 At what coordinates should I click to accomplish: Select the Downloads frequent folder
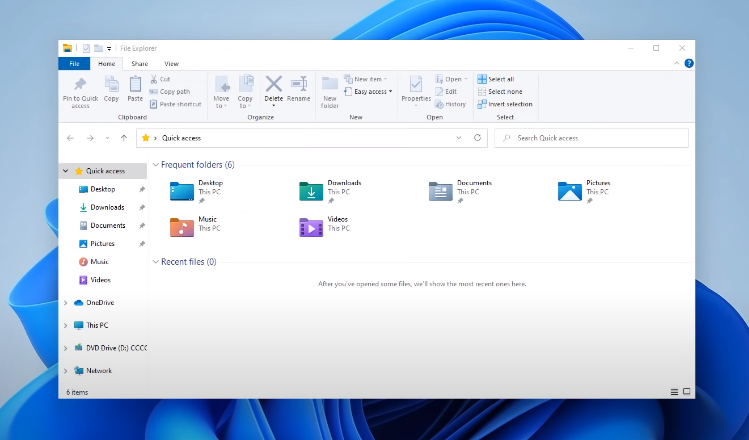point(330,191)
